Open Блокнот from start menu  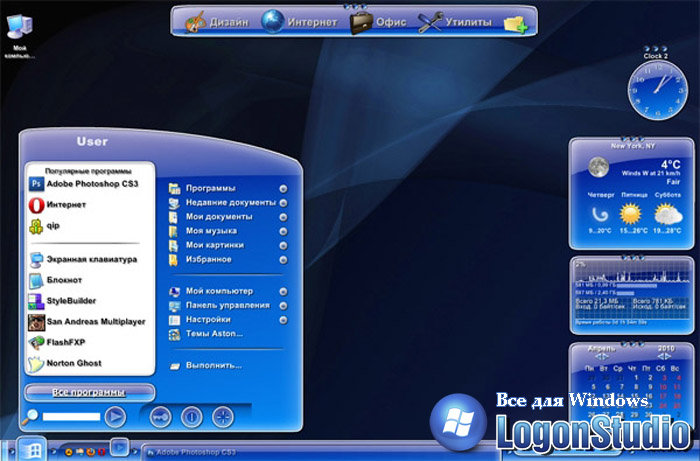click(x=55, y=280)
